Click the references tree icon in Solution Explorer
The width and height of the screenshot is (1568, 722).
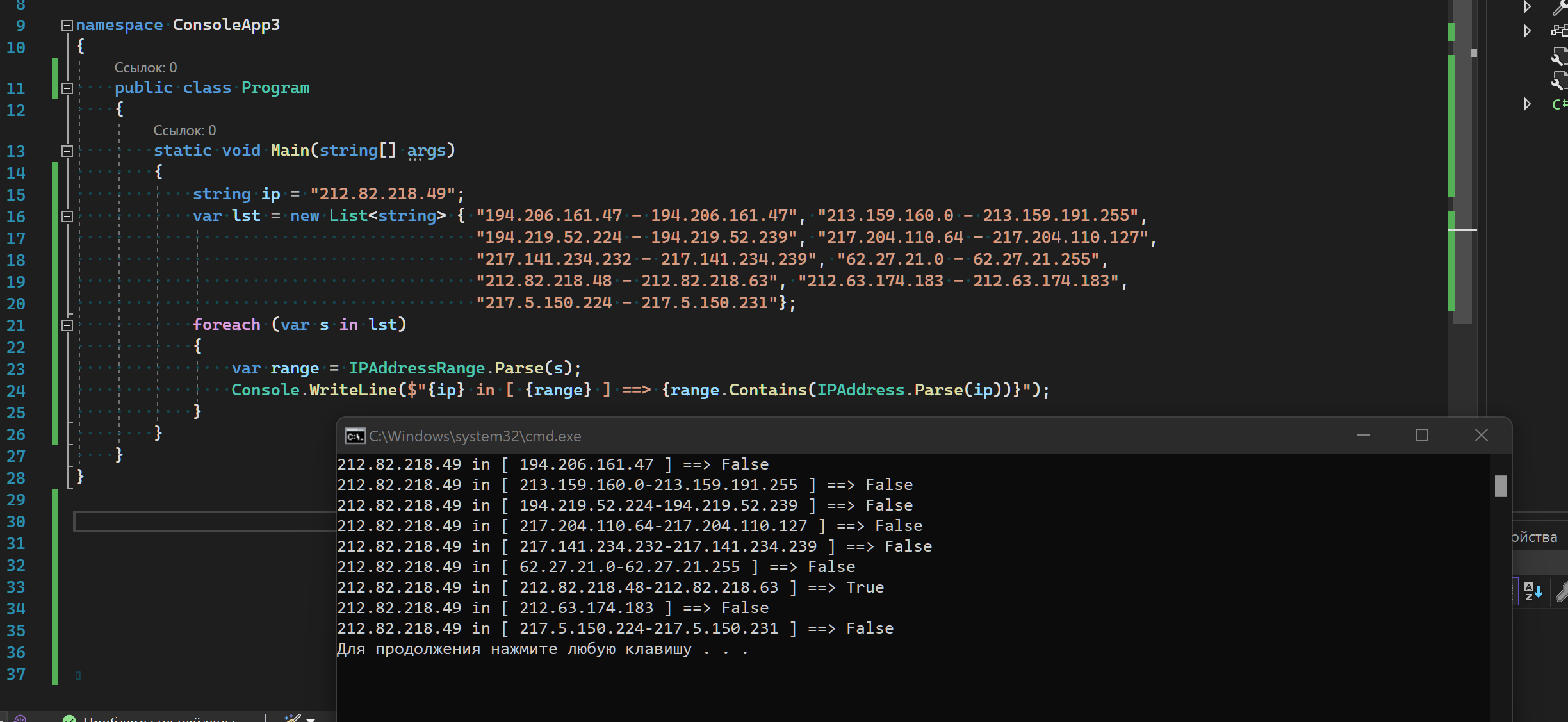1559,30
